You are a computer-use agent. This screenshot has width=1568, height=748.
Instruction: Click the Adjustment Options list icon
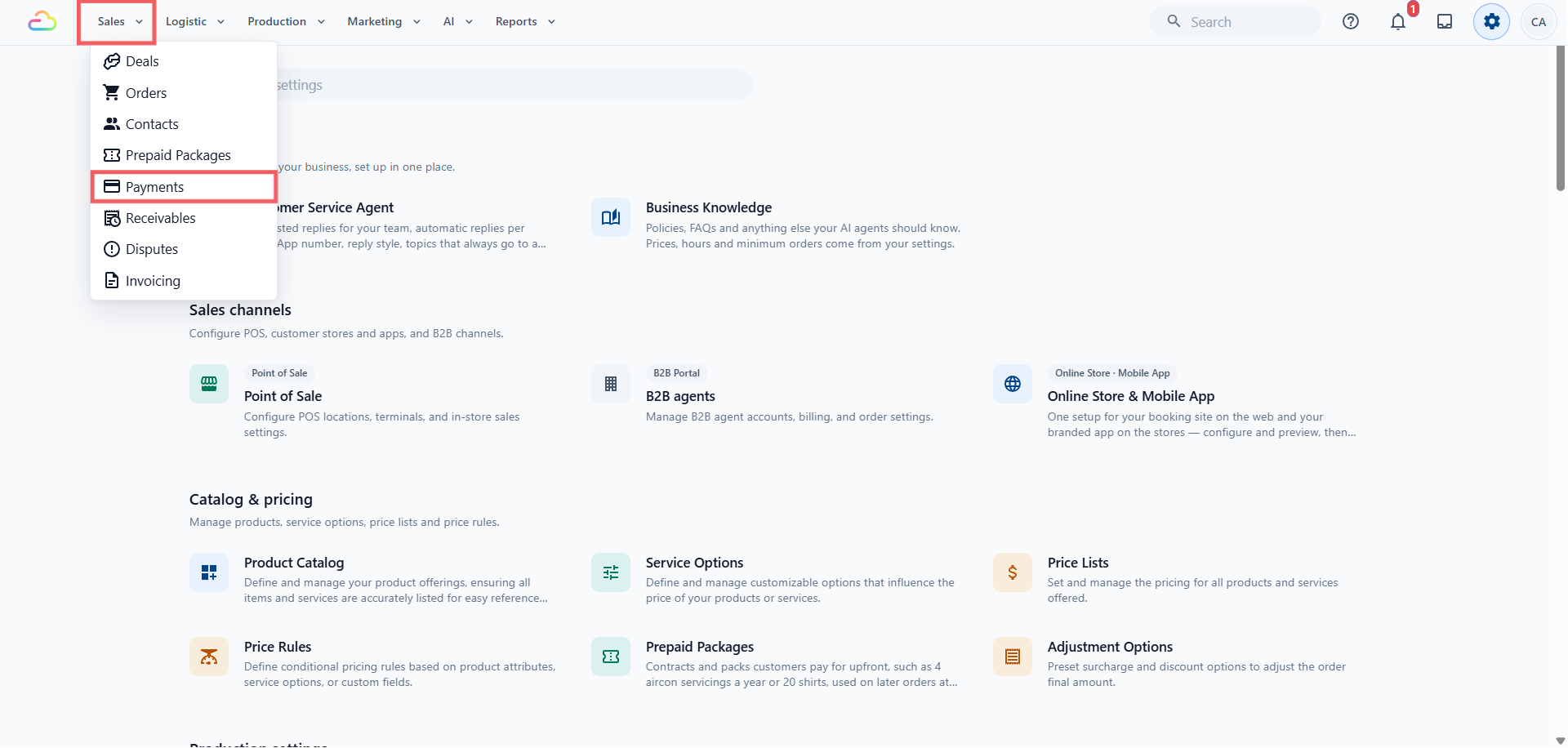[x=1013, y=657]
